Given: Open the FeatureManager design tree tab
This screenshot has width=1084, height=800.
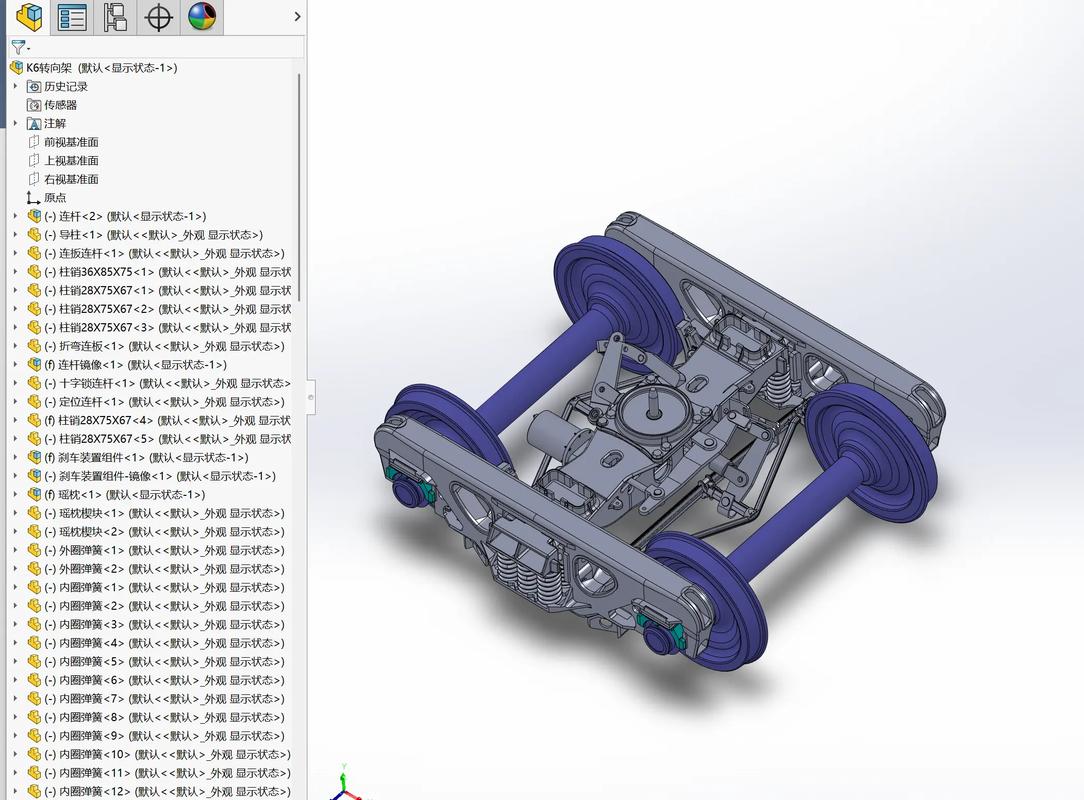Looking at the screenshot, I should 28,17.
